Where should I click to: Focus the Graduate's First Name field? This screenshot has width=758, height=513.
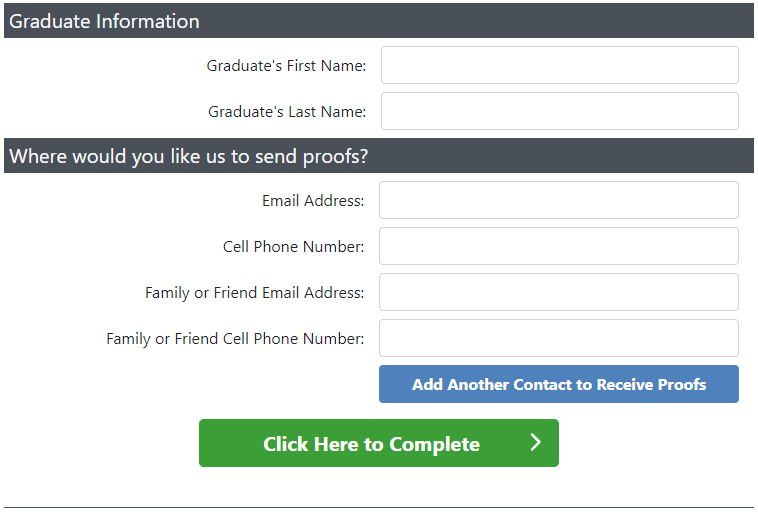559,65
